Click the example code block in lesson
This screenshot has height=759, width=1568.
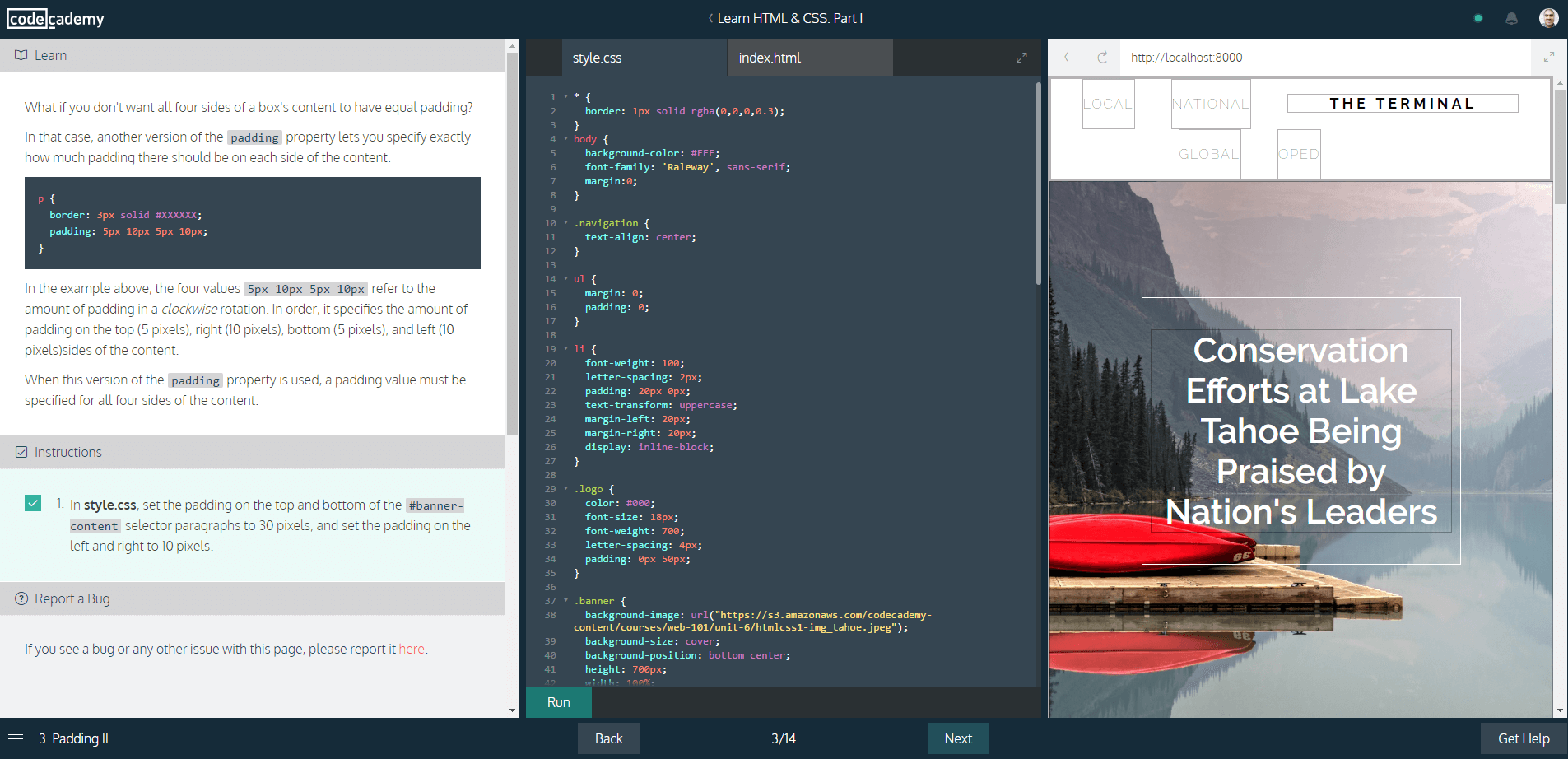click(x=253, y=223)
